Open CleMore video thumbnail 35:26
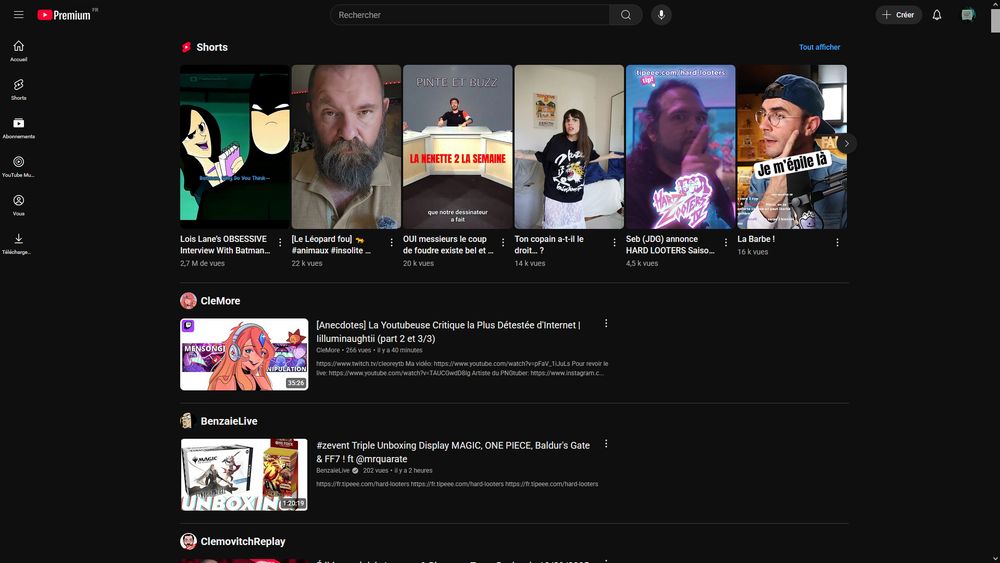 [x=244, y=355]
